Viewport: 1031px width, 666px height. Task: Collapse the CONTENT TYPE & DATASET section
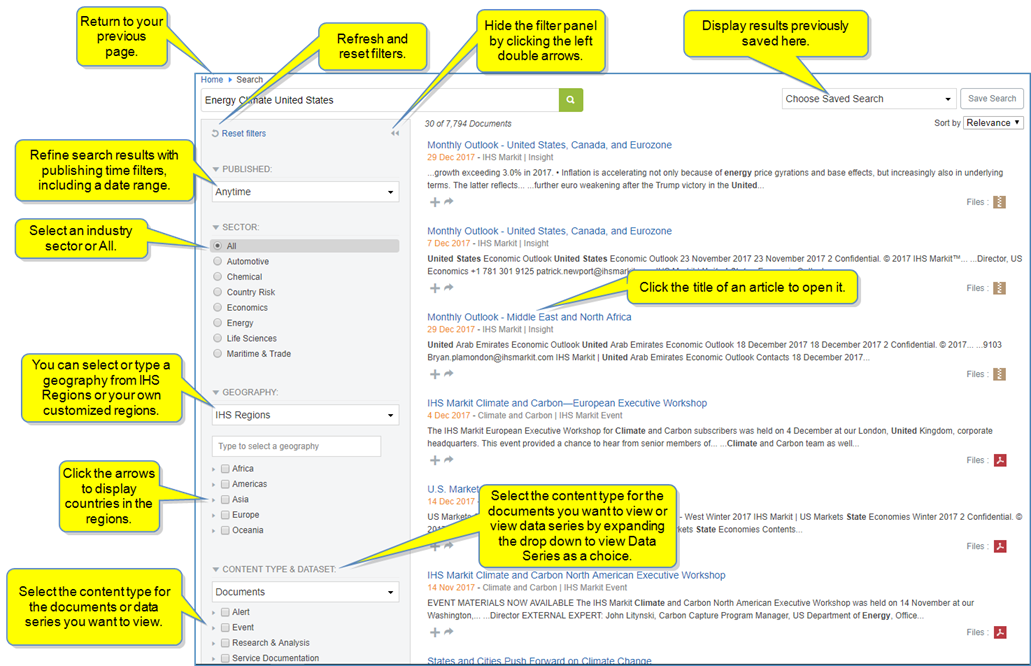click(x=216, y=569)
